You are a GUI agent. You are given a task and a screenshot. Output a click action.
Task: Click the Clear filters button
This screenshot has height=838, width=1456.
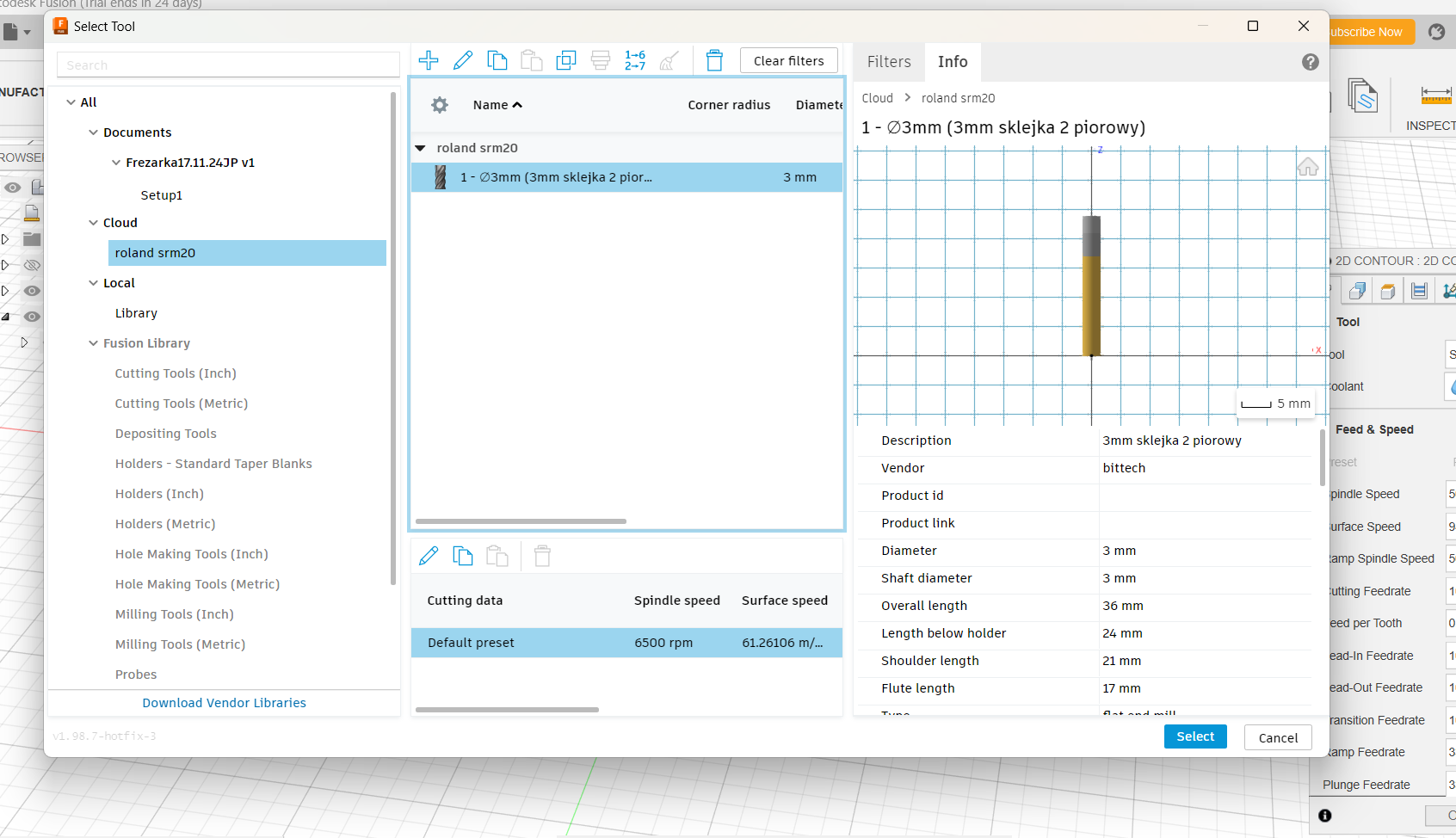789,61
